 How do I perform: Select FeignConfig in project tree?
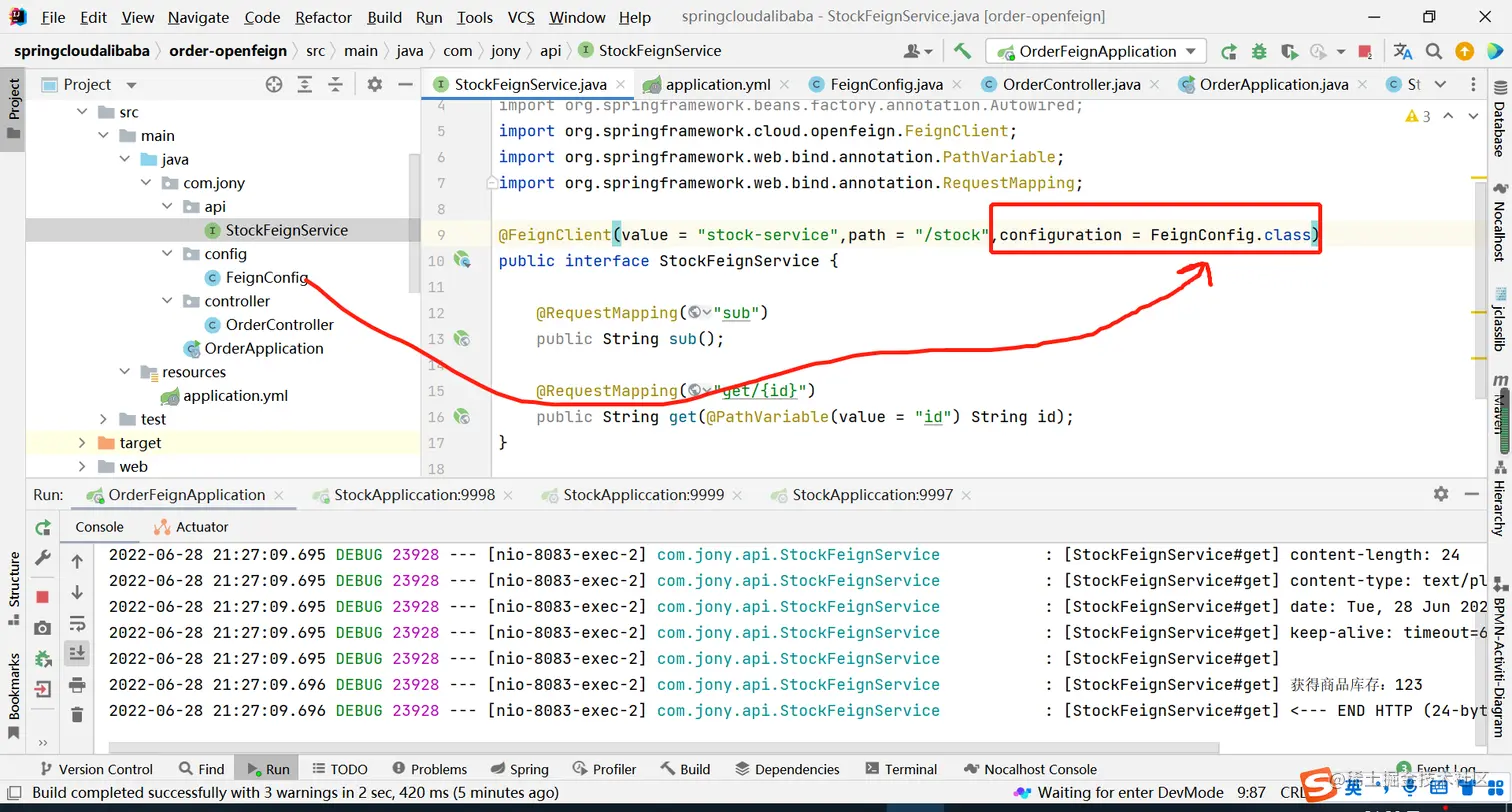pyautogui.click(x=266, y=278)
